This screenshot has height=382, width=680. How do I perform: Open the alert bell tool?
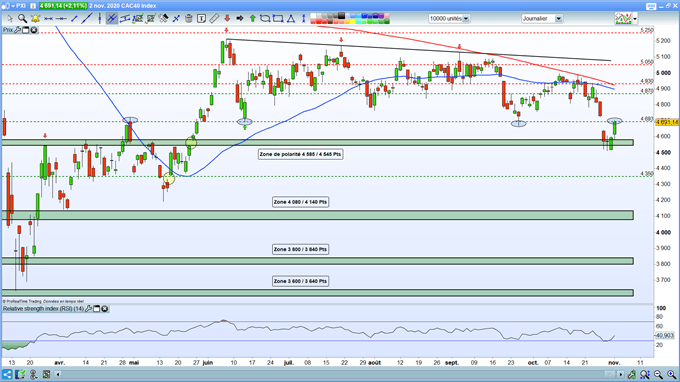[35, 19]
